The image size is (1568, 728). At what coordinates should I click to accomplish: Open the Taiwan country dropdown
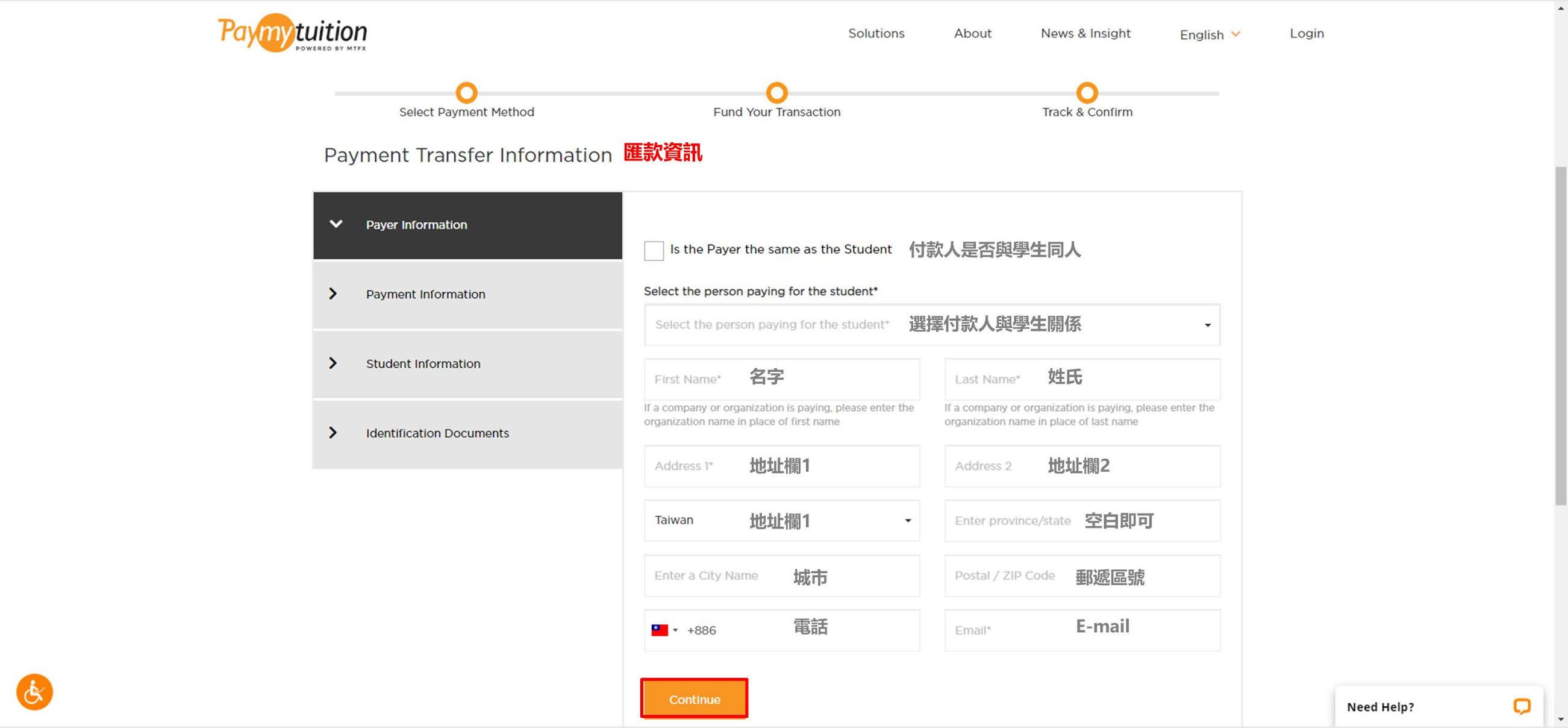(781, 520)
